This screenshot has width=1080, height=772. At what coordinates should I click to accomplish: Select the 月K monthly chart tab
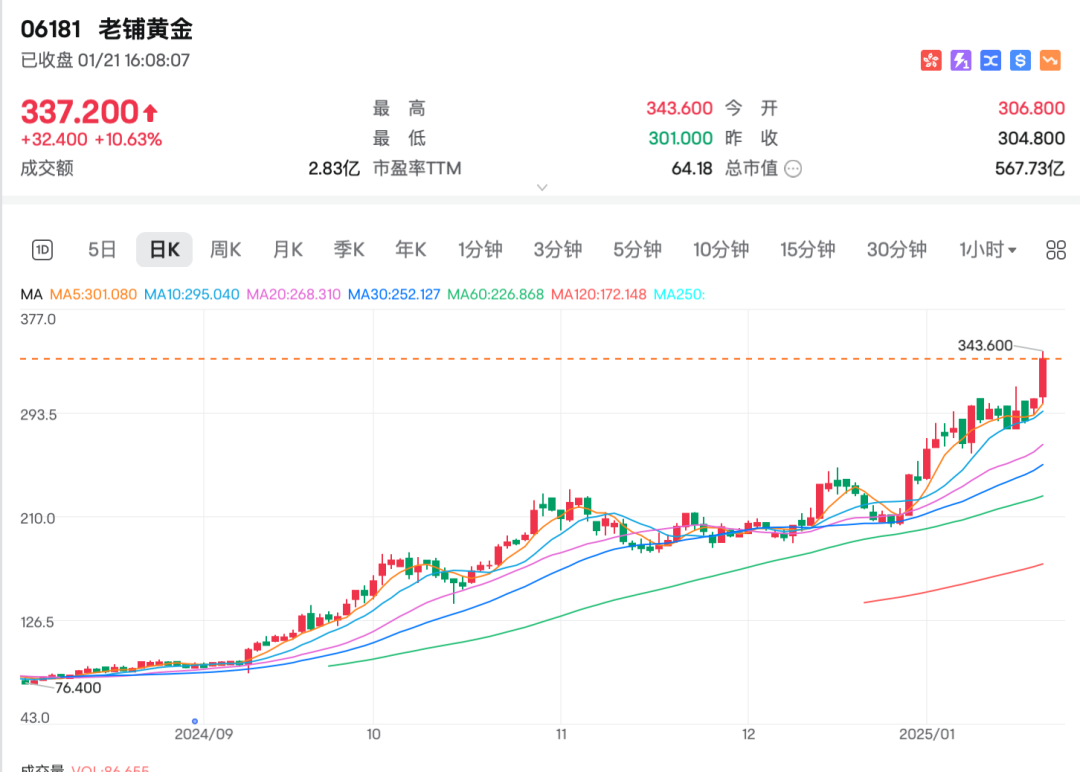click(x=288, y=250)
